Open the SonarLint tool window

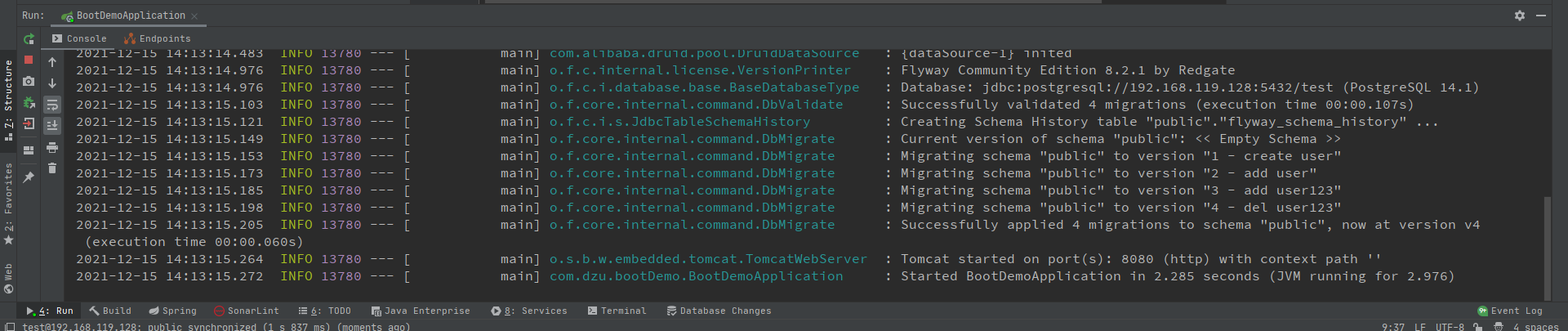pos(247,311)
